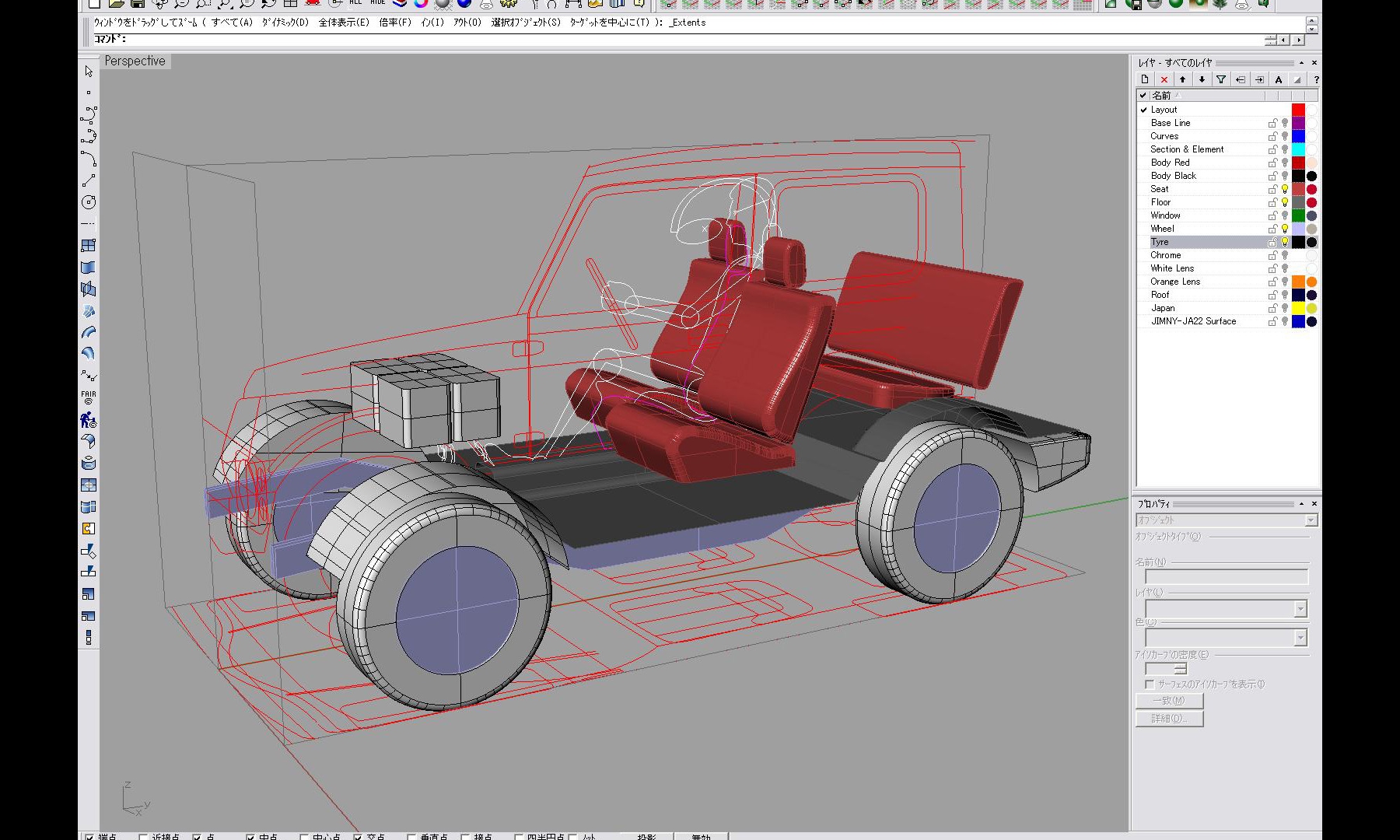Viewport: 1400px width, 840px height.
Task: Click the layer filter funnel icon
Action: 1221,79
